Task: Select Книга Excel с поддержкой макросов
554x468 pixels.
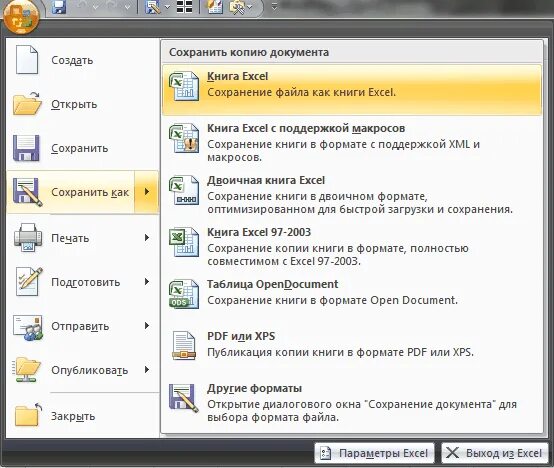Action: pyautogui.click(x=352, y=142)
